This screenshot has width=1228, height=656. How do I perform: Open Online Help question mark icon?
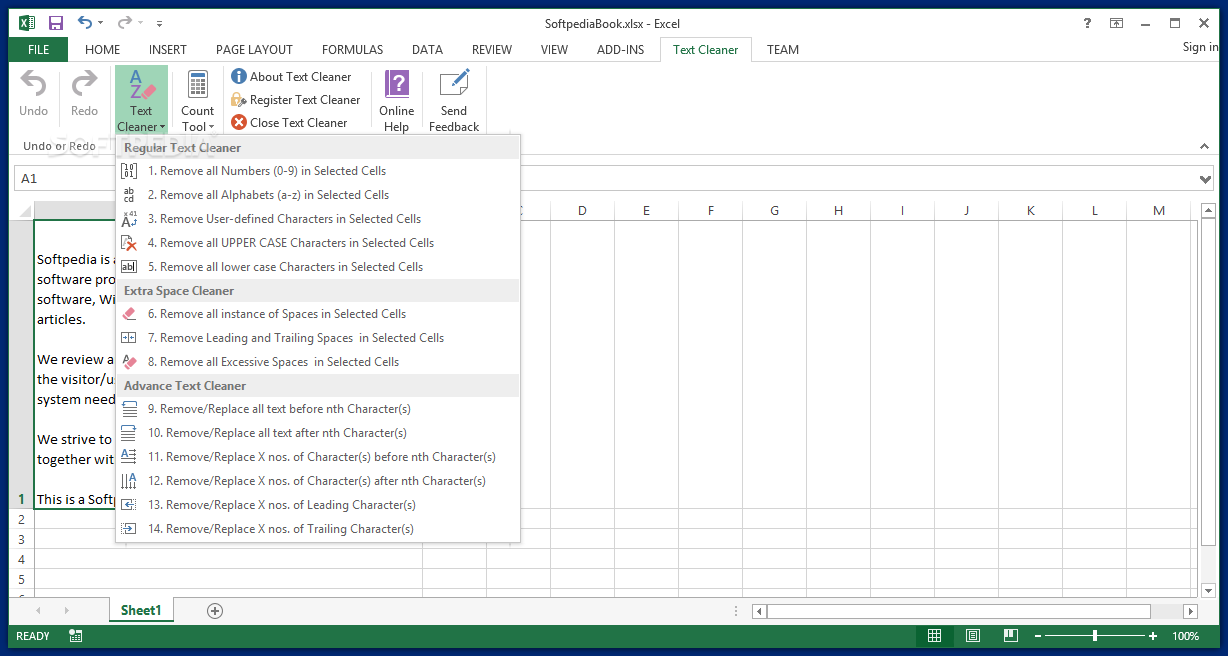coord(397,84)
